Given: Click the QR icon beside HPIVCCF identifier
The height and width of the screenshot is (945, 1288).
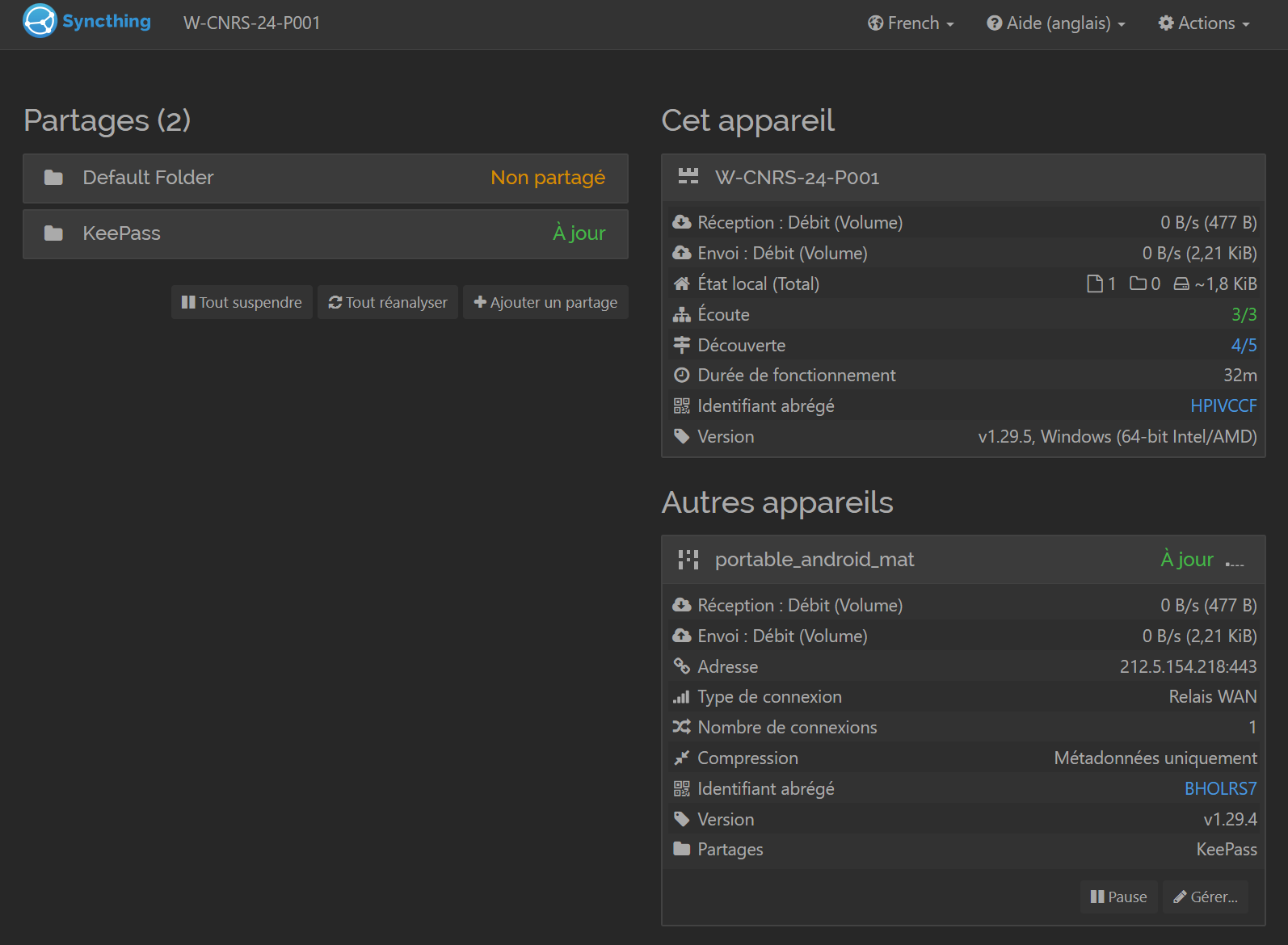Looking at the screenshot, I should tap(682, 405).
